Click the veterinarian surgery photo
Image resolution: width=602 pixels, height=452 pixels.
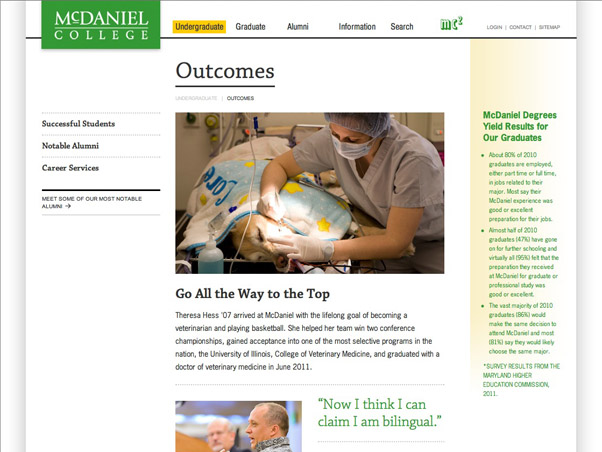[x=309, y=193]
